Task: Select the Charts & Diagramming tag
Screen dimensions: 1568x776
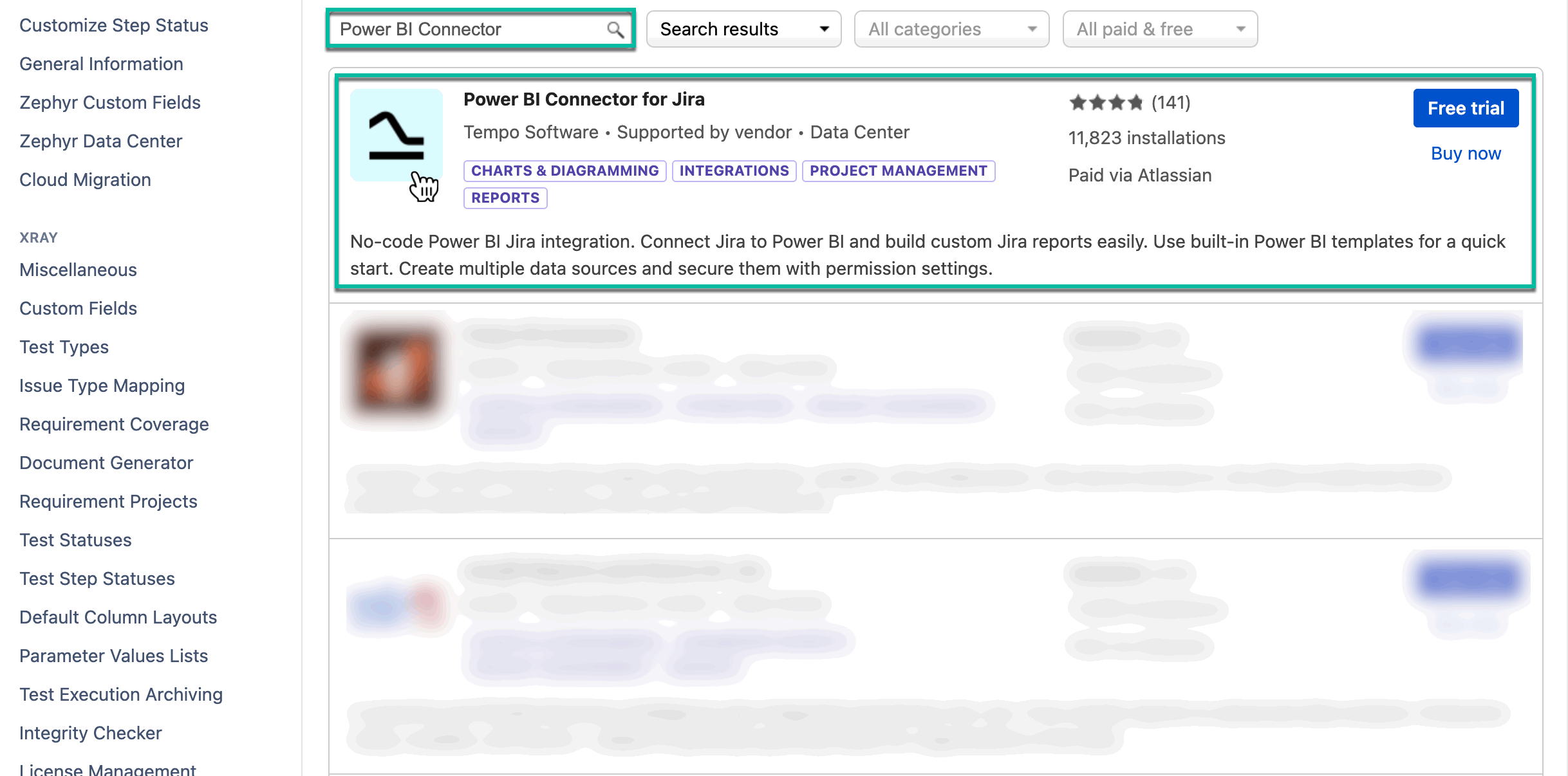Action: click(x=565, y=171)
